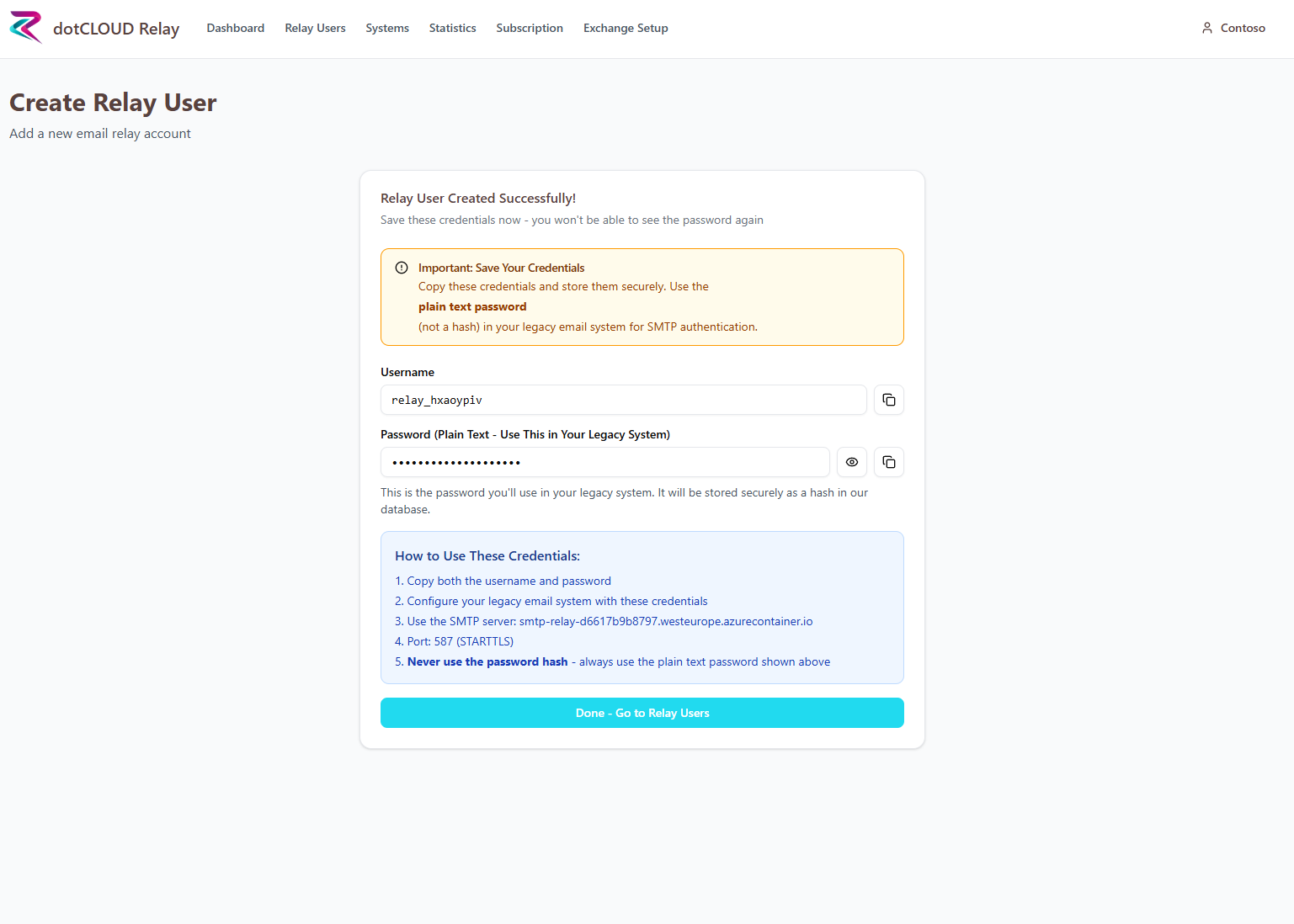Click the warning icon in the credentials alert
1294x924 pixels.
point(402,268)
